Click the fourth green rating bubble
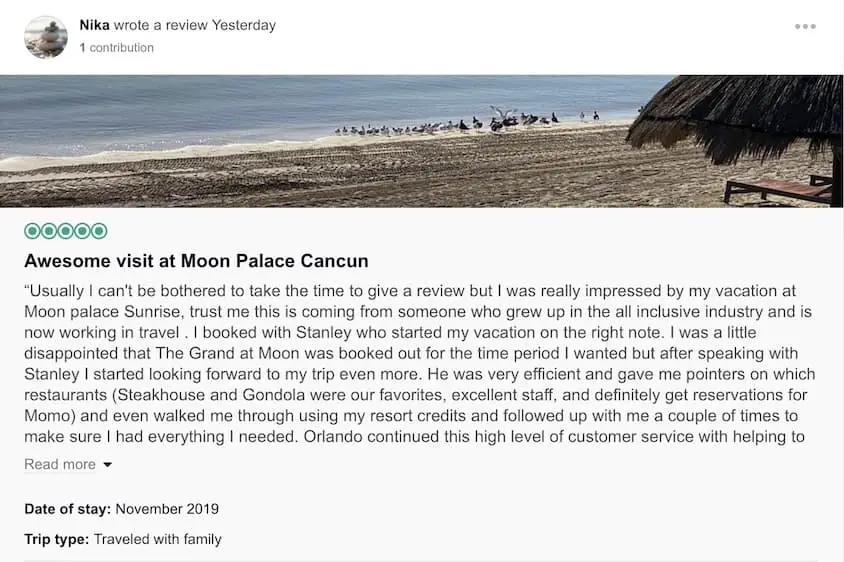The image size is (844, 562). point(82,231)
